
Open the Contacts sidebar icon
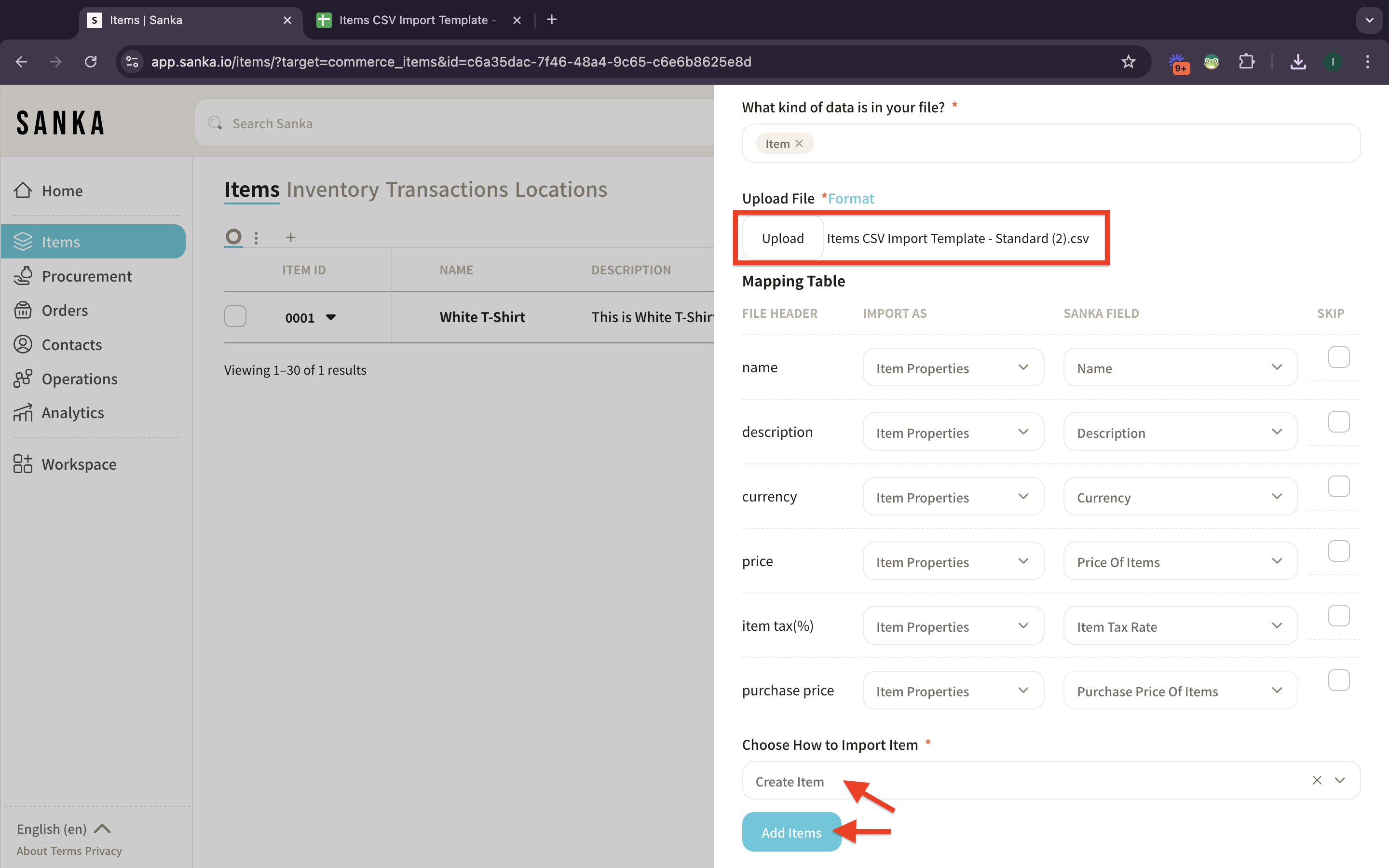pyautogui.click(x=23, y=344)
